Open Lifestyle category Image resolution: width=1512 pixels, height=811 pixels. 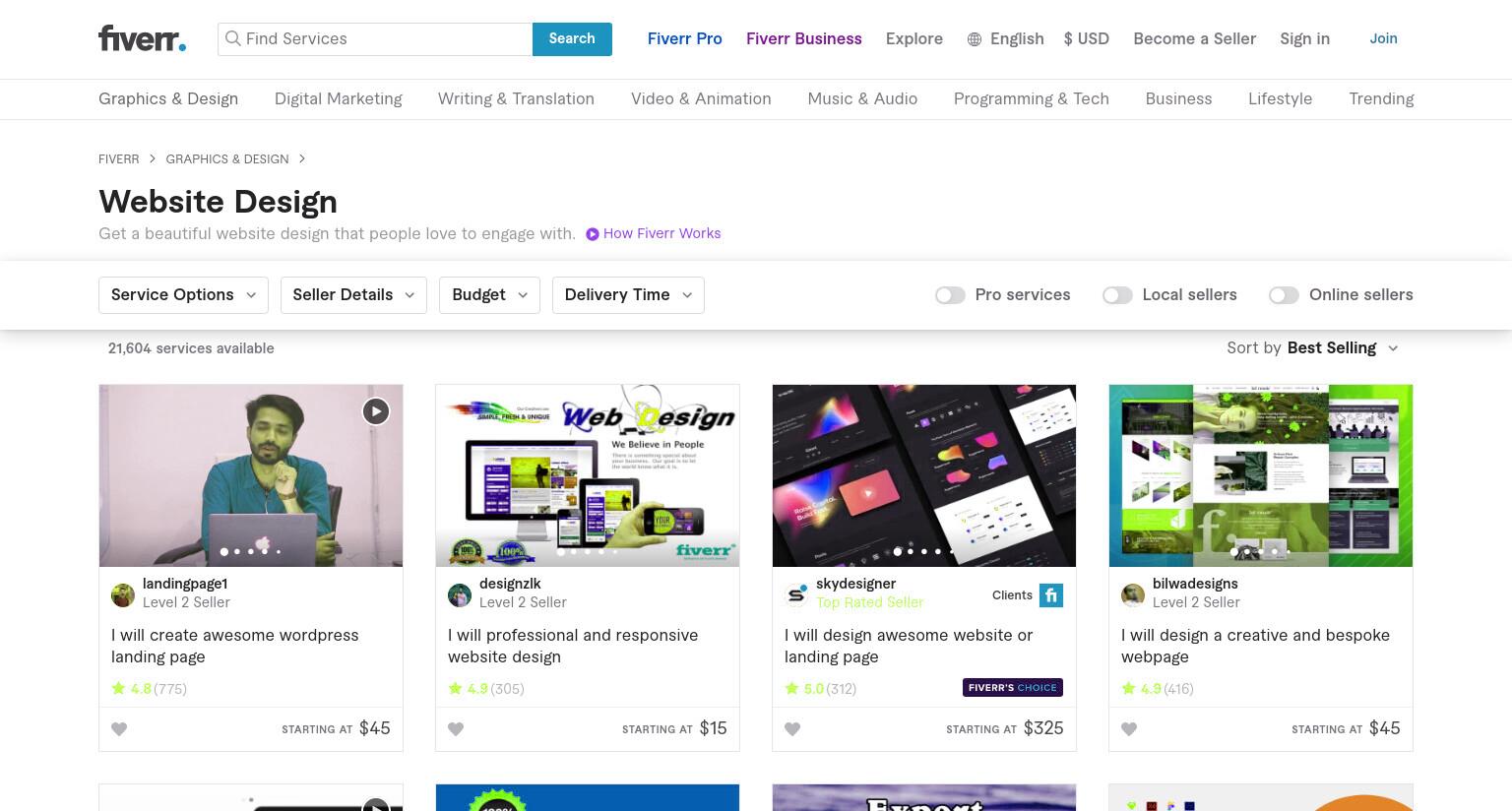pos(1280,98)
